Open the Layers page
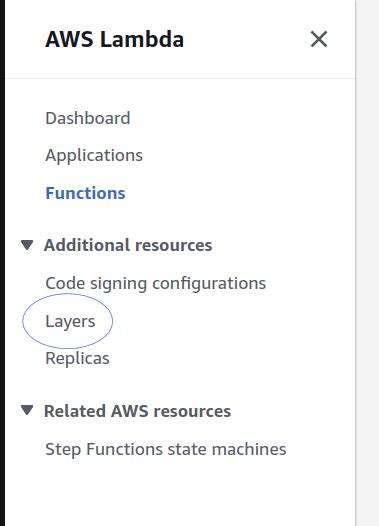 [x=70, y=321]
